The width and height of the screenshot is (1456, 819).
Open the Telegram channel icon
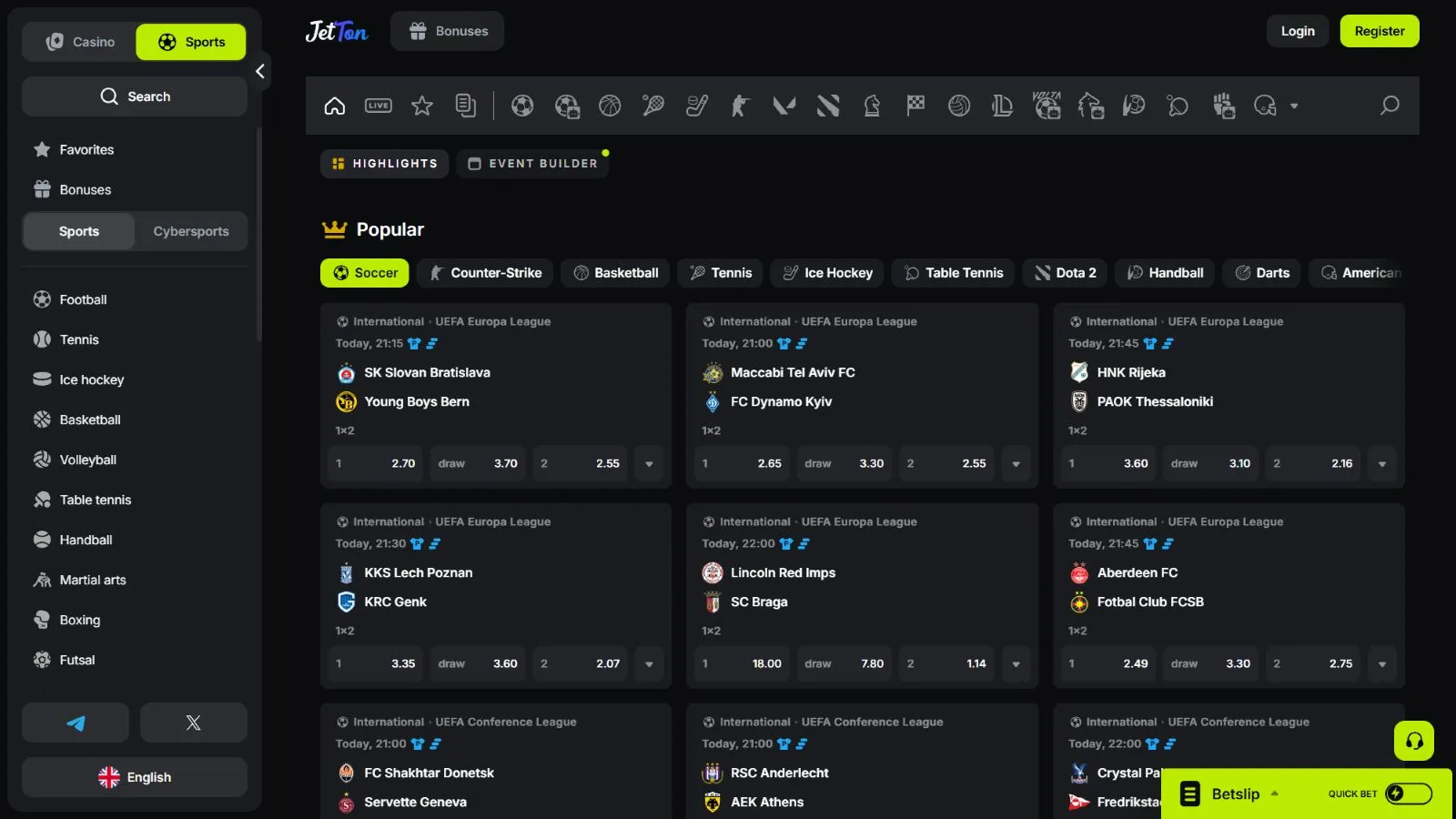(x=76, y=723)
